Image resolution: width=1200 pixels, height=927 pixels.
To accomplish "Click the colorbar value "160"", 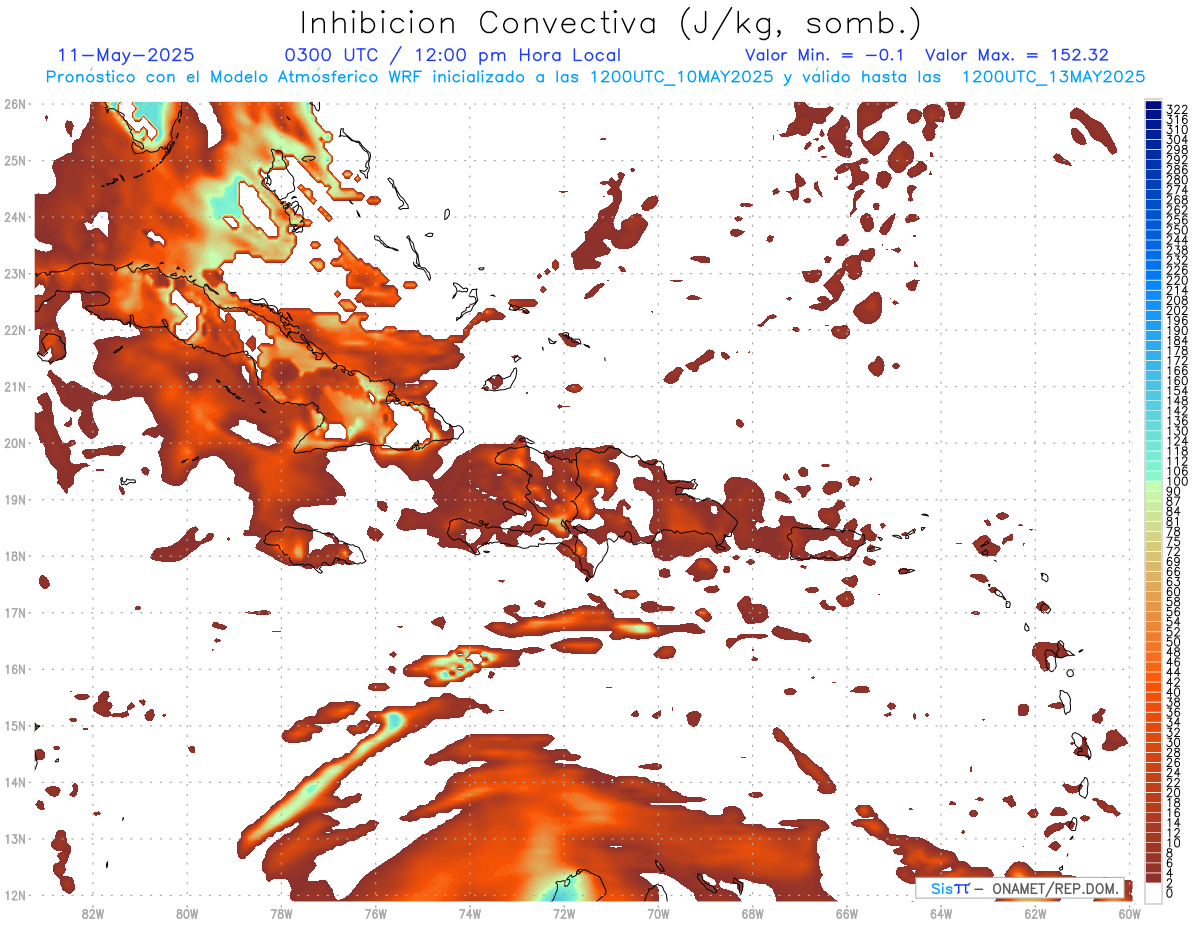I will point(1176,381).
